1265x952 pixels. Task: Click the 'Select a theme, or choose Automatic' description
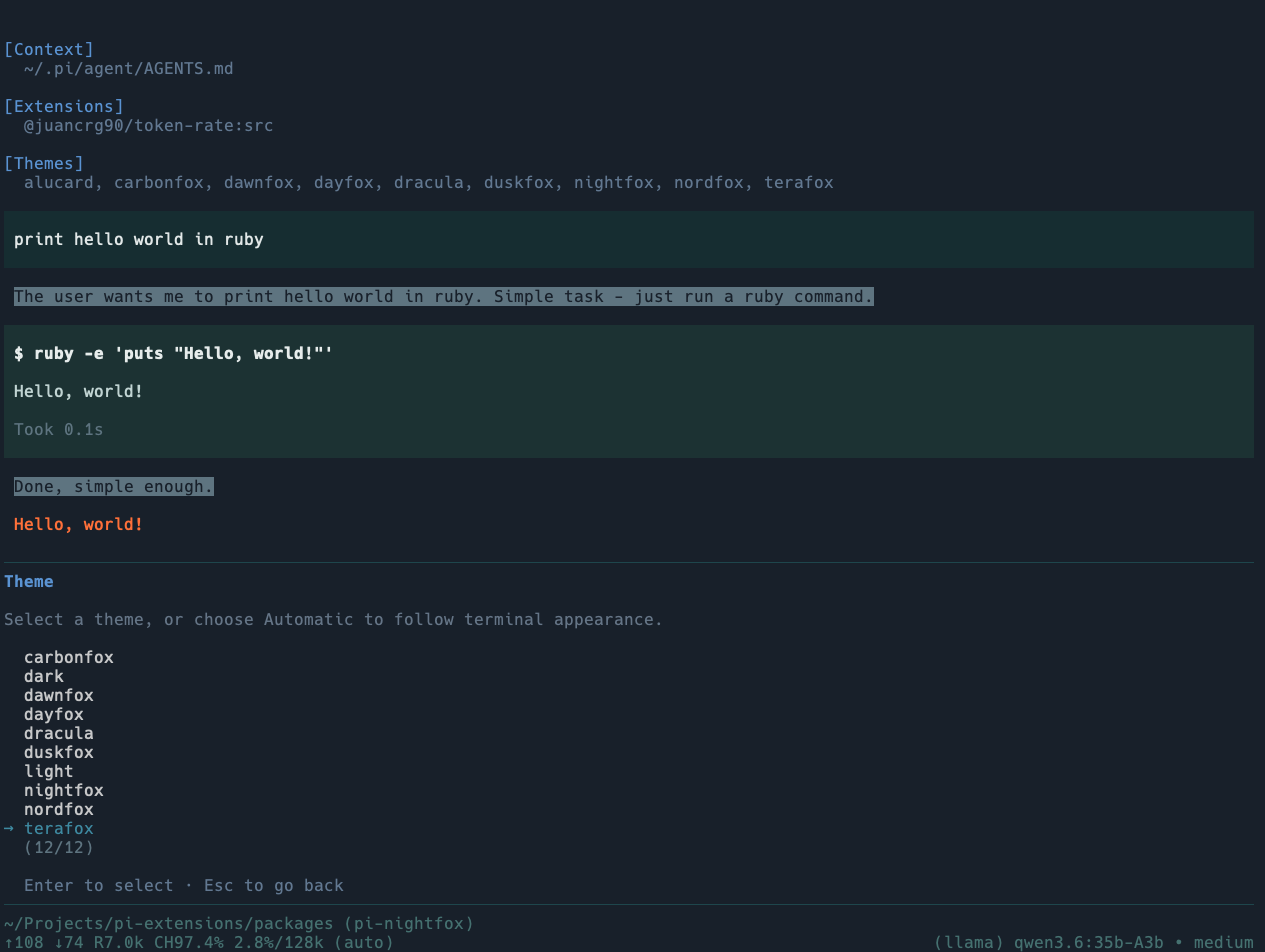click(333, 619)
